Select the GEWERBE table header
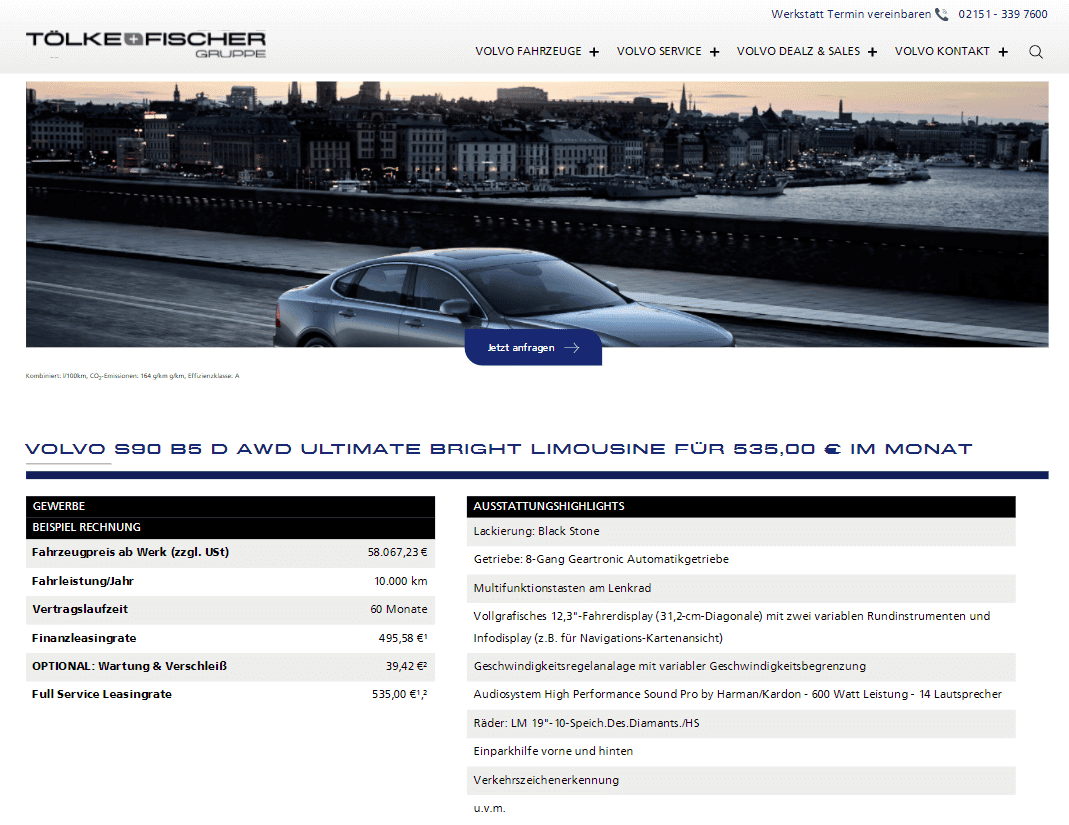The image size is (1069, 825). coord(230,507)
